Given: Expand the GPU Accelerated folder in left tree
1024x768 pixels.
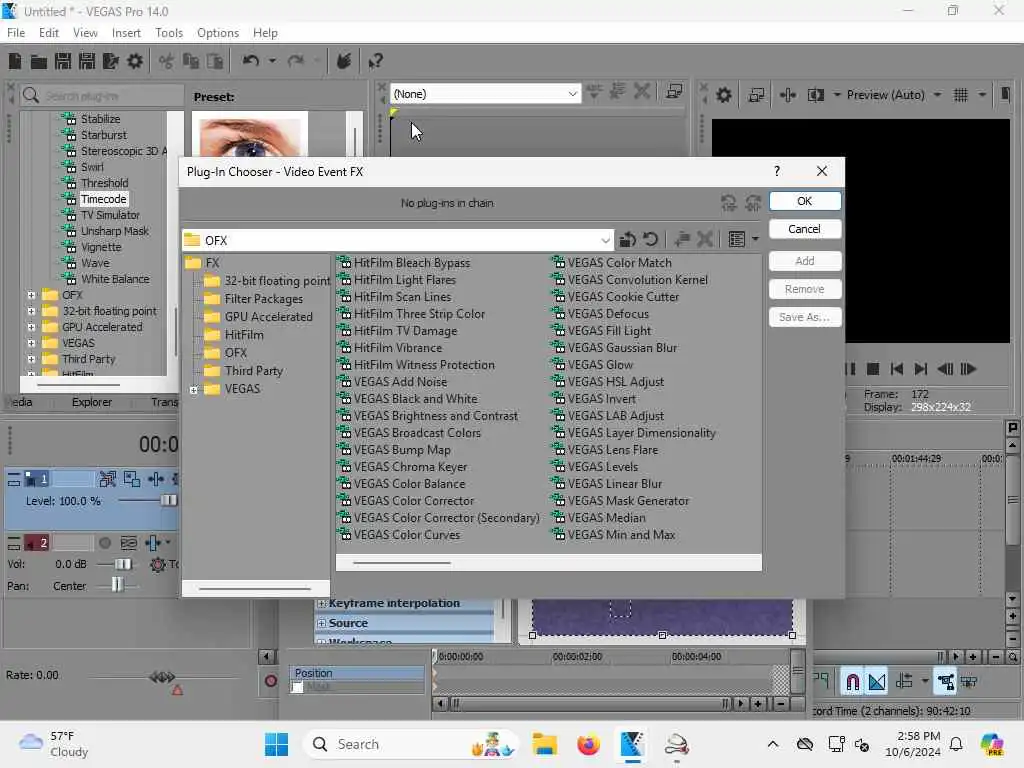Looking at the screenshot, I should click(31, 327).
